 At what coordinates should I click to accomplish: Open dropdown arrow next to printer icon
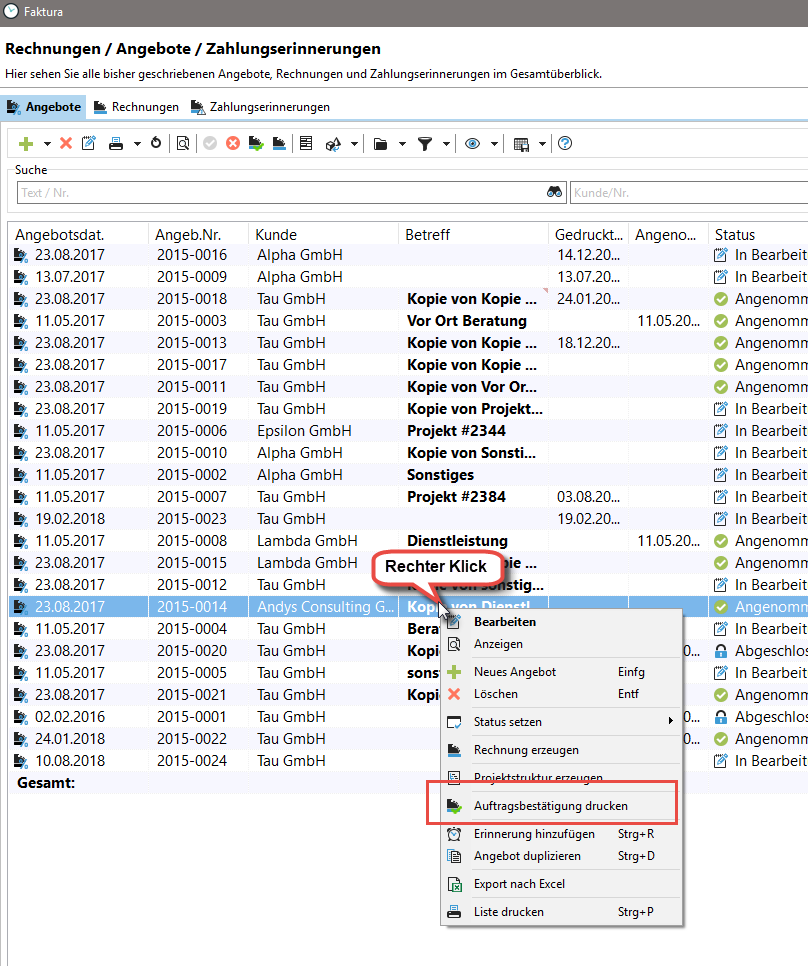tap(137, 144)
